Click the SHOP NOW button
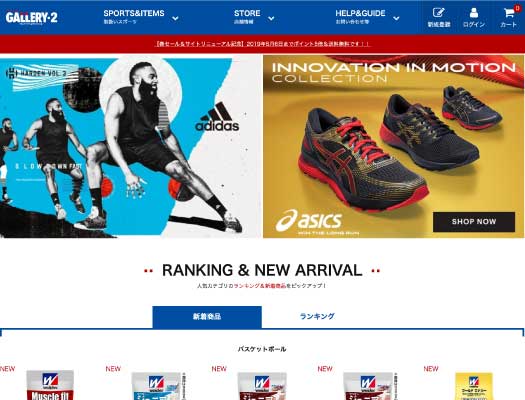The height and width of the screenshot is (400, 525). click(x=474, y=222)
